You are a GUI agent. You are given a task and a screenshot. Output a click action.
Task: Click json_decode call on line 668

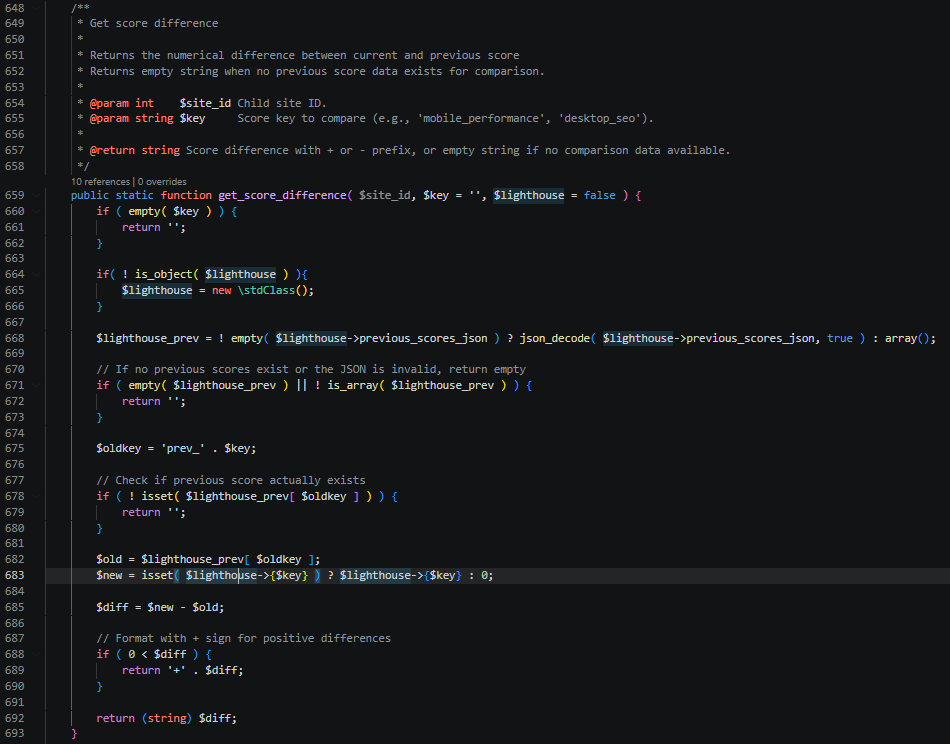[x=554, y=338]
